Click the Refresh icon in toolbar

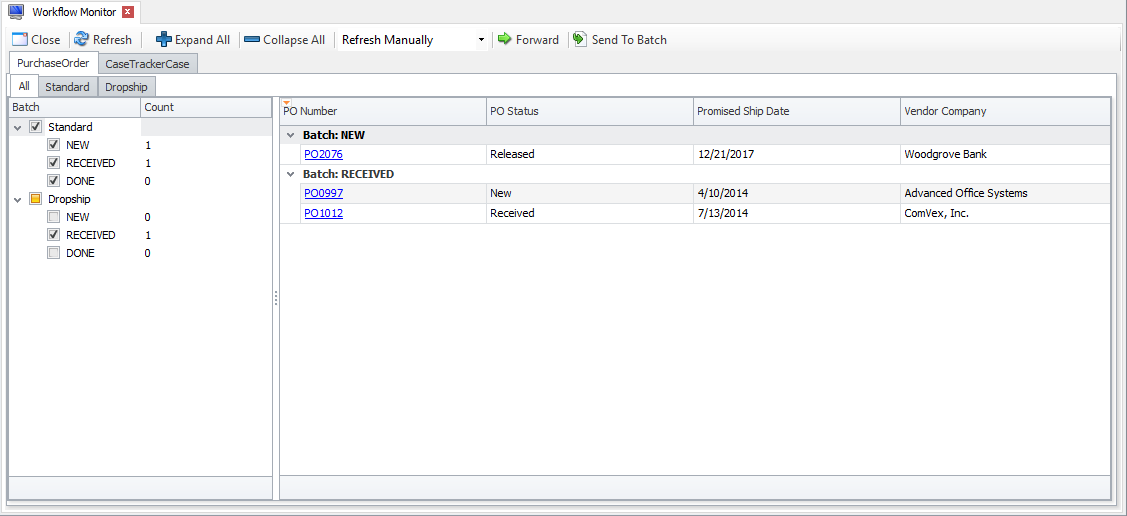(x=81, y=40)
